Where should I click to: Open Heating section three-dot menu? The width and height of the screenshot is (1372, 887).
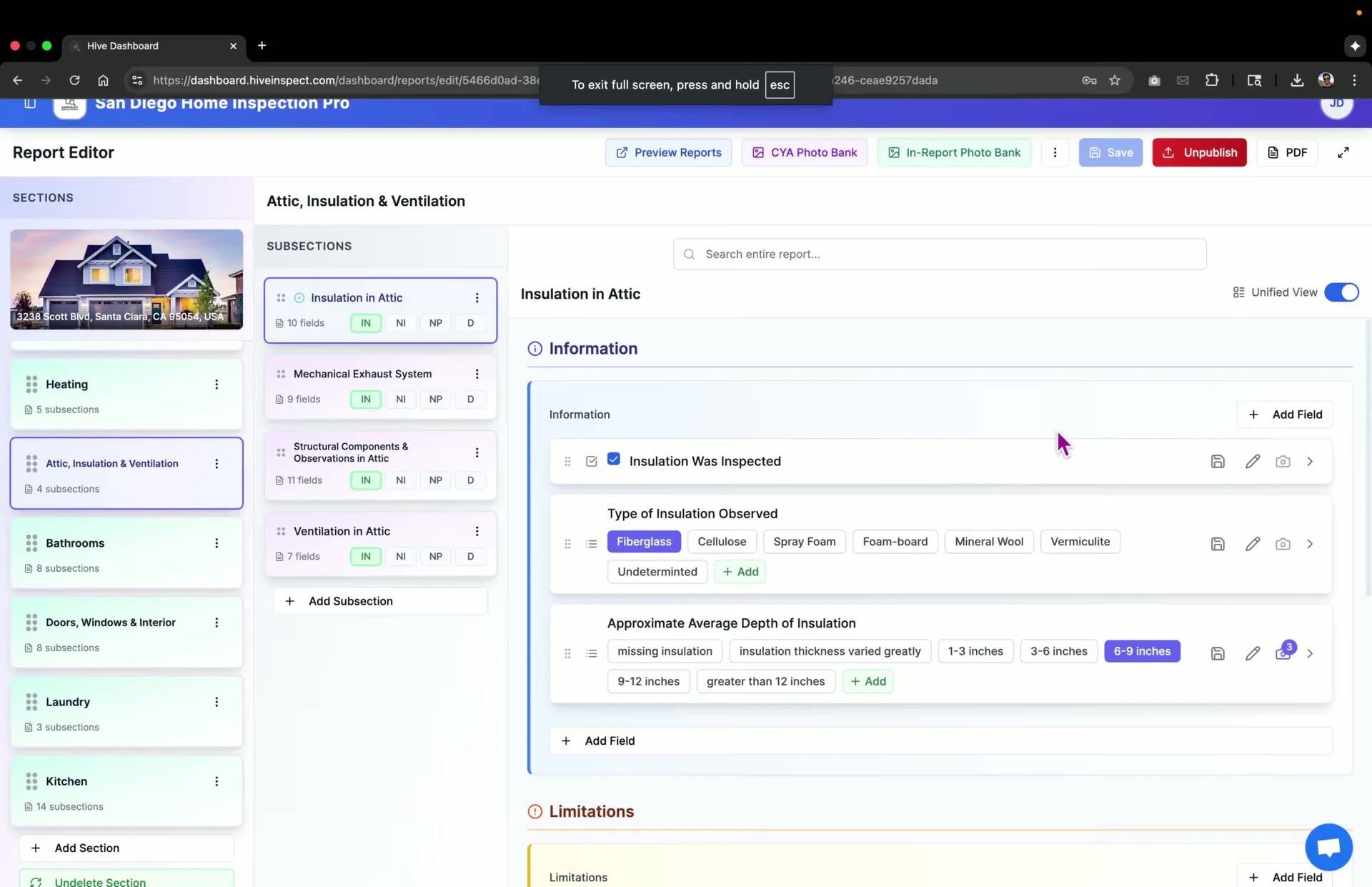217,385
